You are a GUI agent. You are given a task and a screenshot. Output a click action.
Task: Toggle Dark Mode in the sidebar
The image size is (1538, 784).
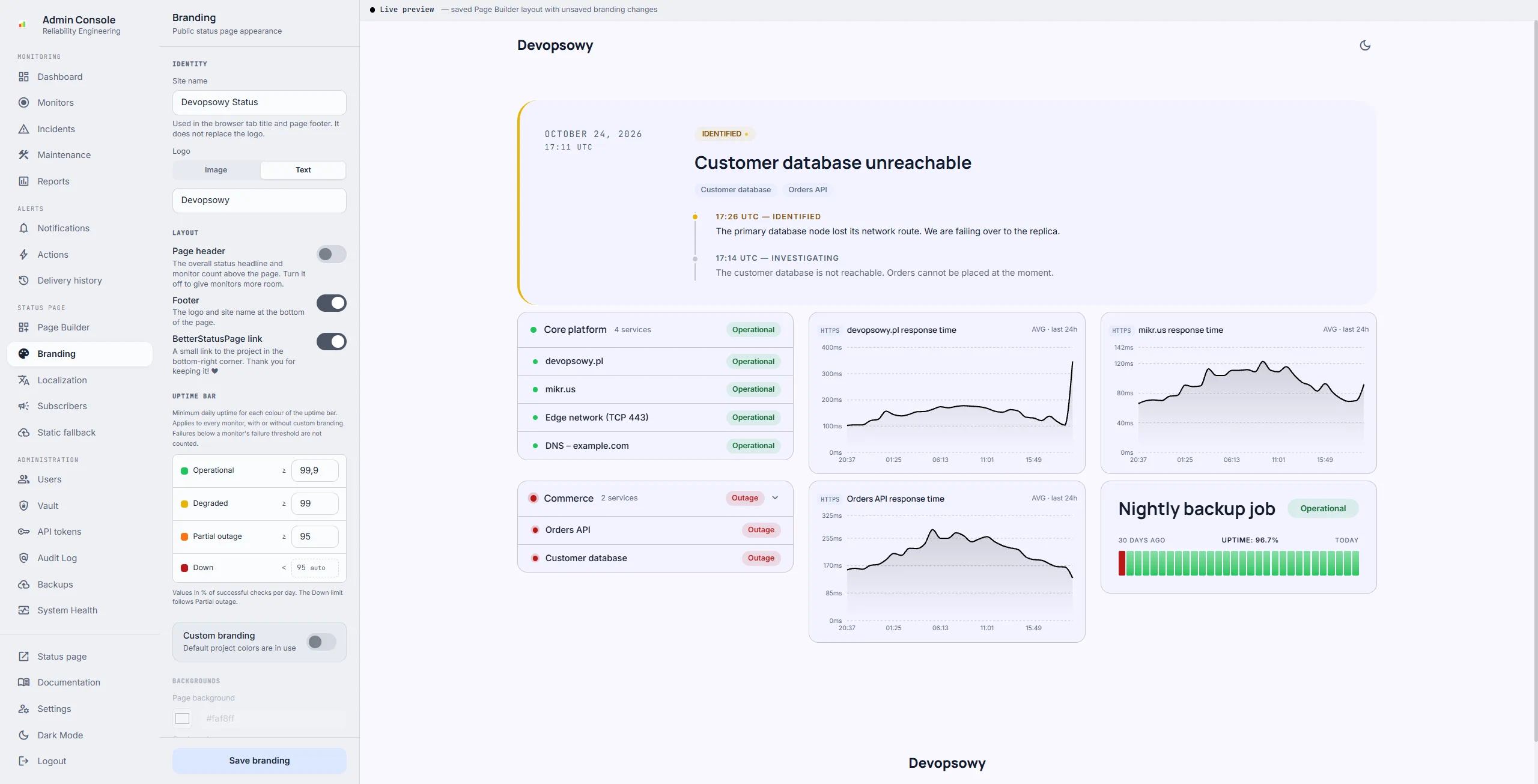[x=80, y=735]
